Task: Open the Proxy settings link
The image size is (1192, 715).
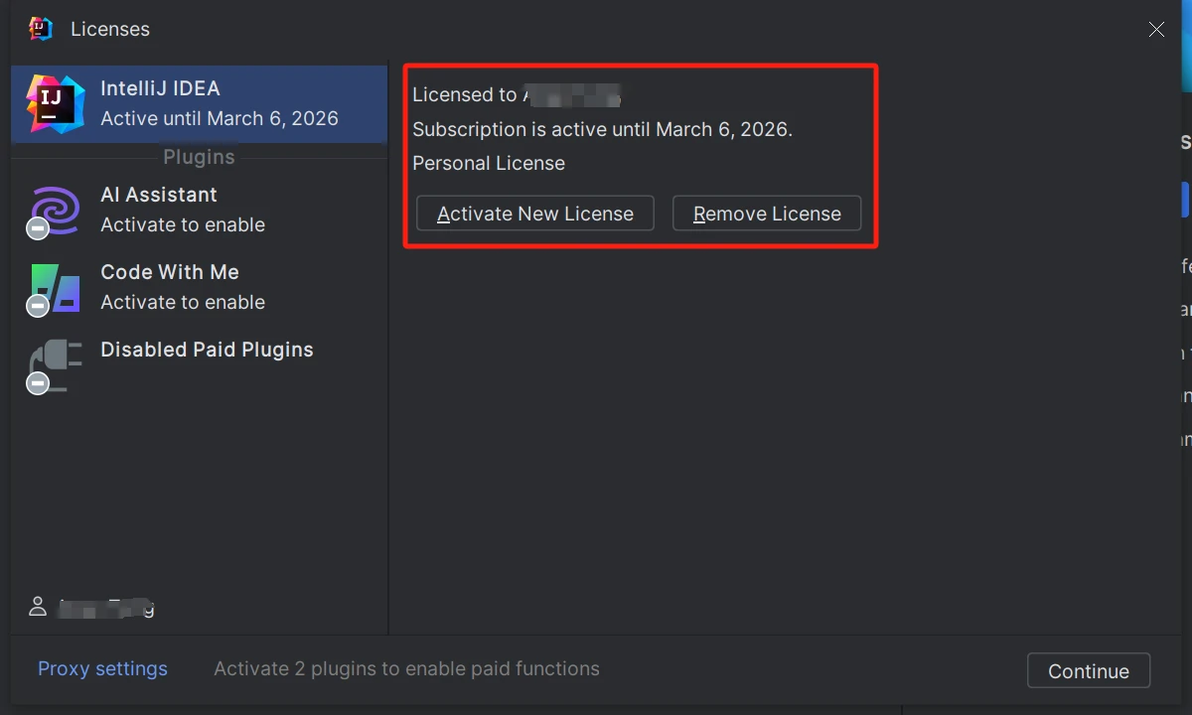Action: (102, 669)
